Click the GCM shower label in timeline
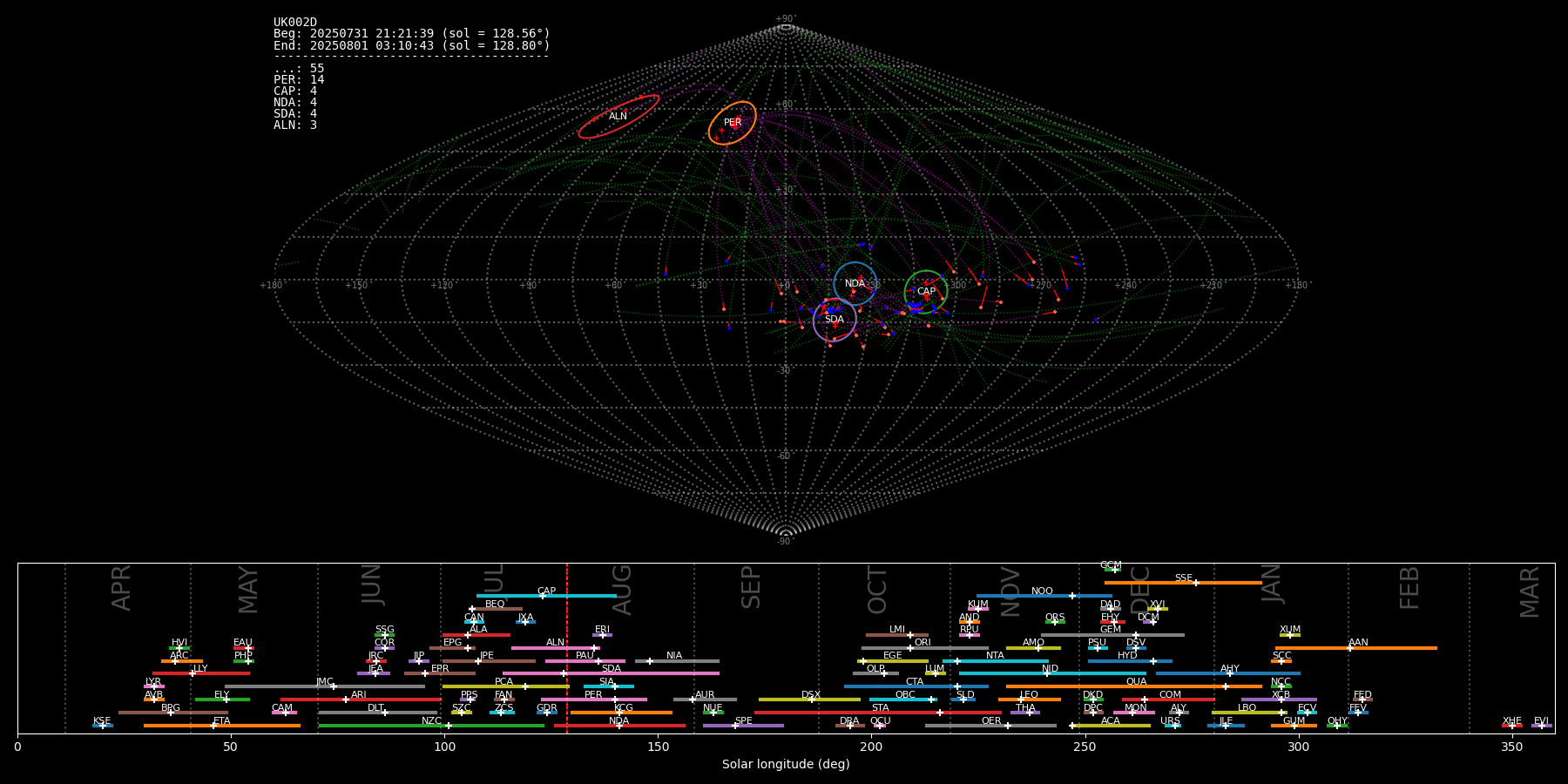Viewport: 1568px width, 784px height. click(1111, 565)
